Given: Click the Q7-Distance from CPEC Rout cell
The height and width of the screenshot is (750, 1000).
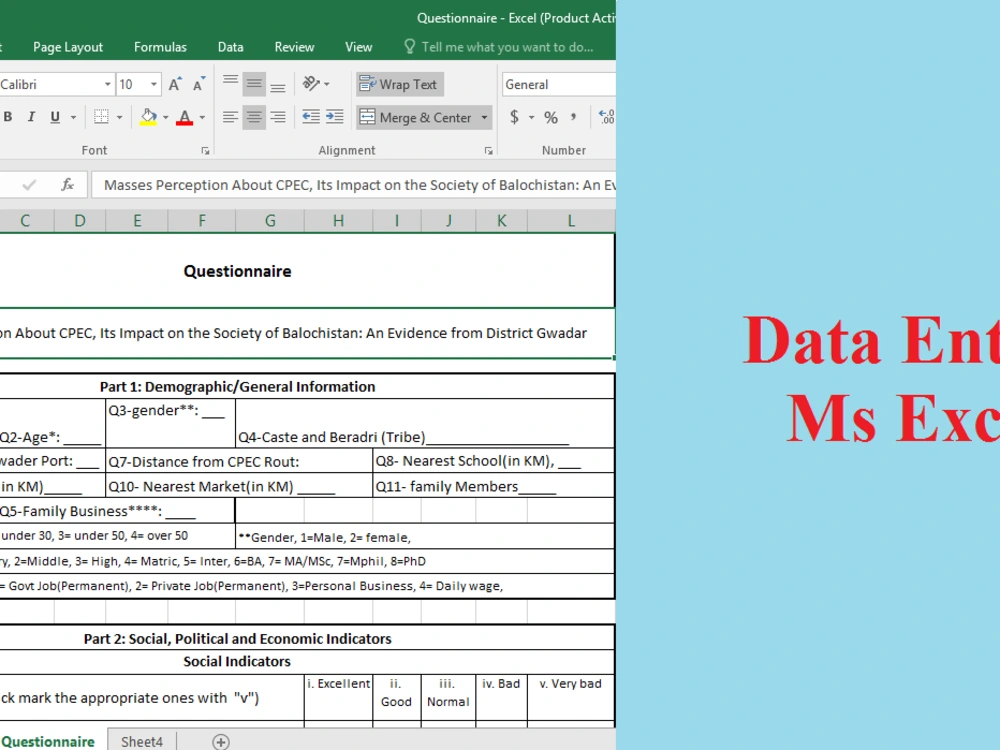Looking at the screenshot, I should 239,460.
